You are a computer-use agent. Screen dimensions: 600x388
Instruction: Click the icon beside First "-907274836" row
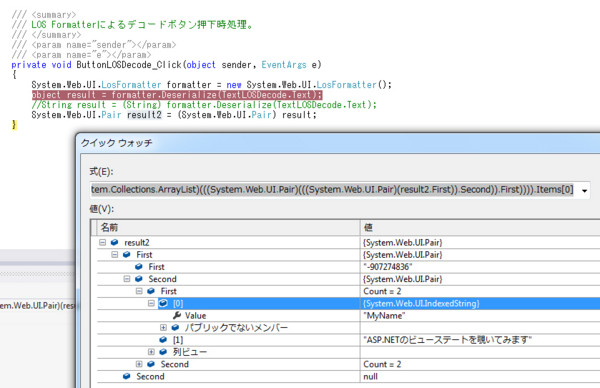tap(139, 267)
